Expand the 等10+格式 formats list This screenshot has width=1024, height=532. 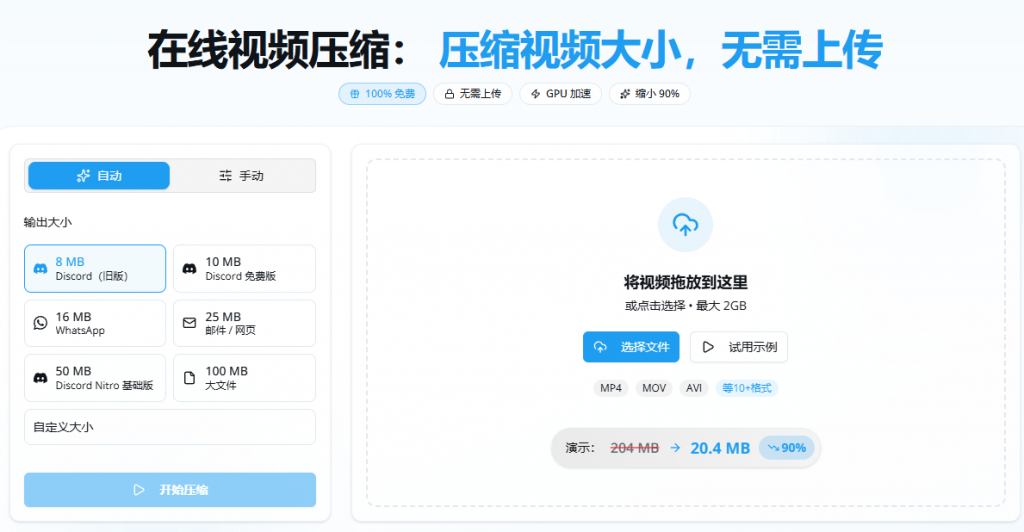(746, 388)
